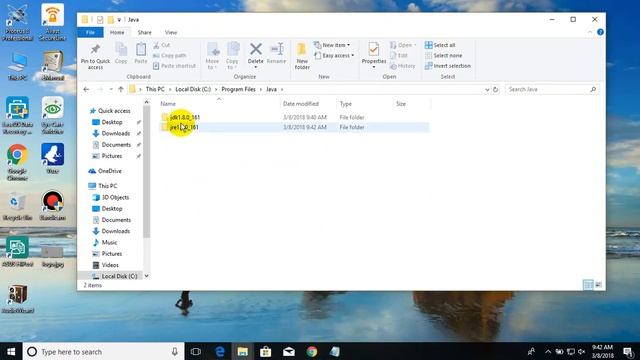Click Program Files in breadcrumb
This screenshot has width=640, height=360.
point(238,89)
